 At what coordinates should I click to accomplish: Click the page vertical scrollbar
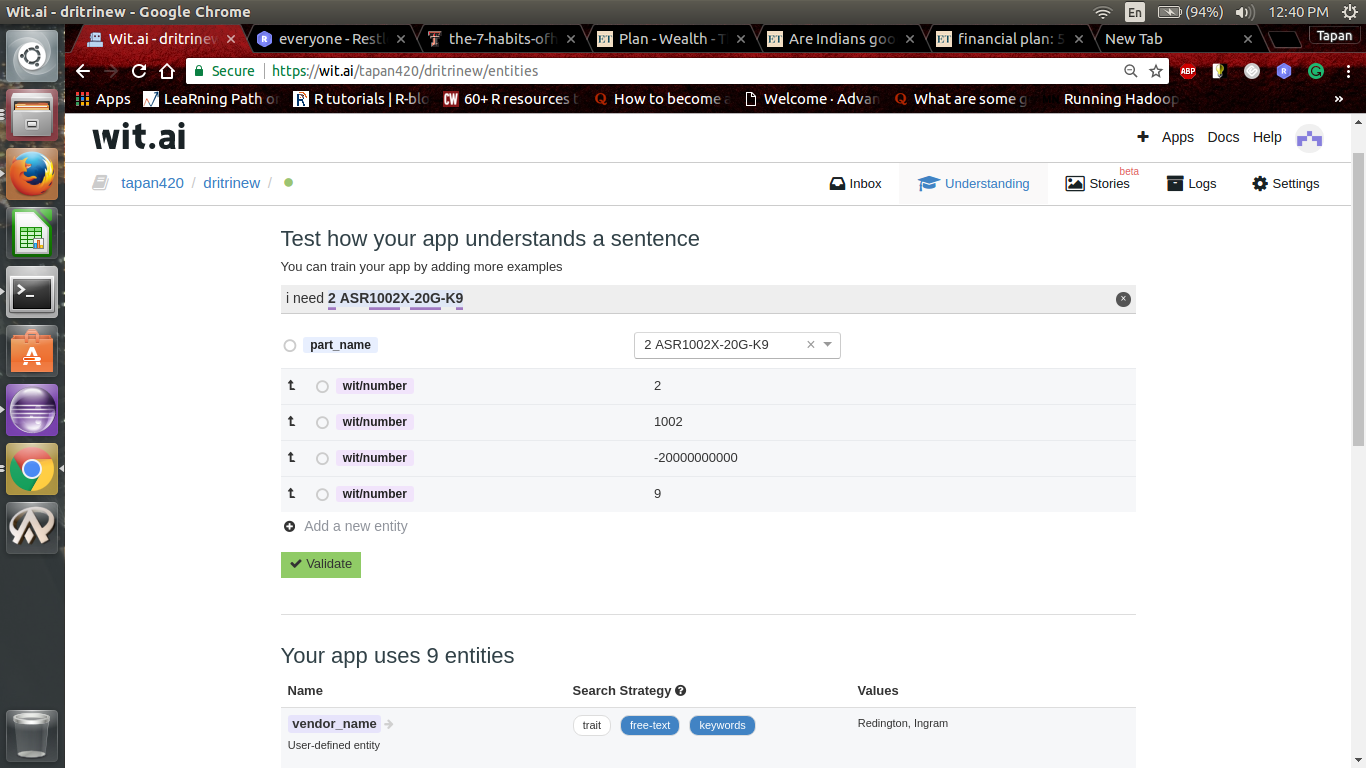pos(1358,300)
